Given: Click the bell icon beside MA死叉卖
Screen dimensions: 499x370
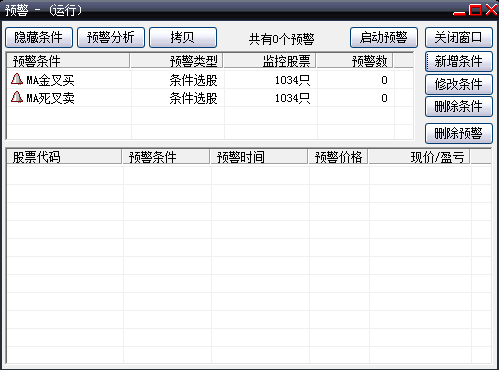Looking at the screenshot, I should pyautogui.click(x=17, y=97).
